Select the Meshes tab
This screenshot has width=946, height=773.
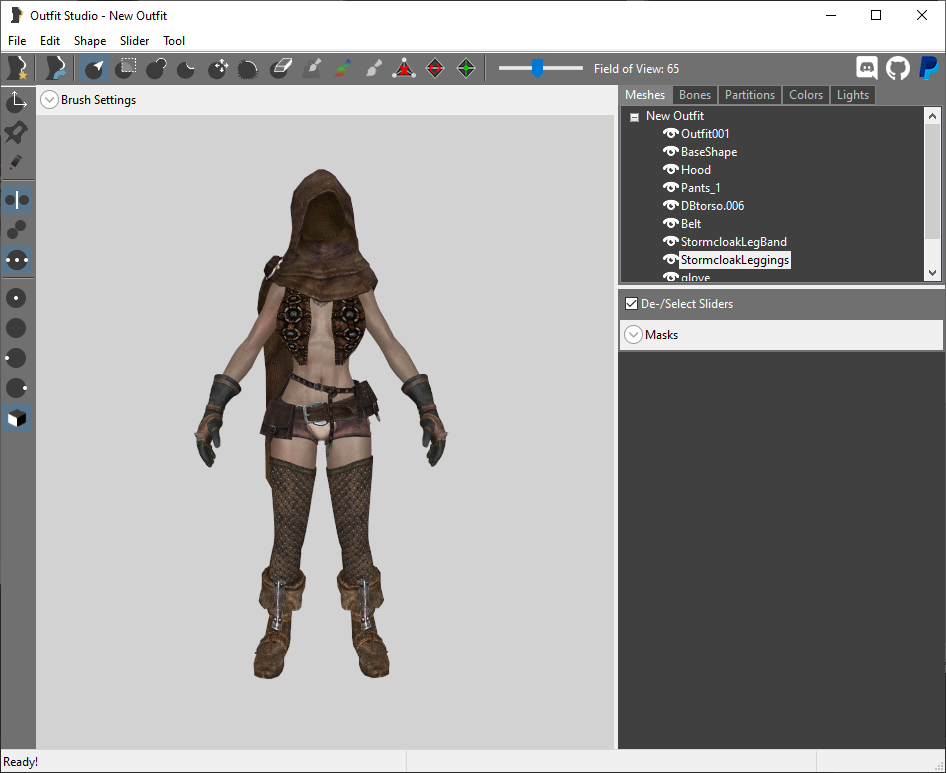click(x=645, y=95)
